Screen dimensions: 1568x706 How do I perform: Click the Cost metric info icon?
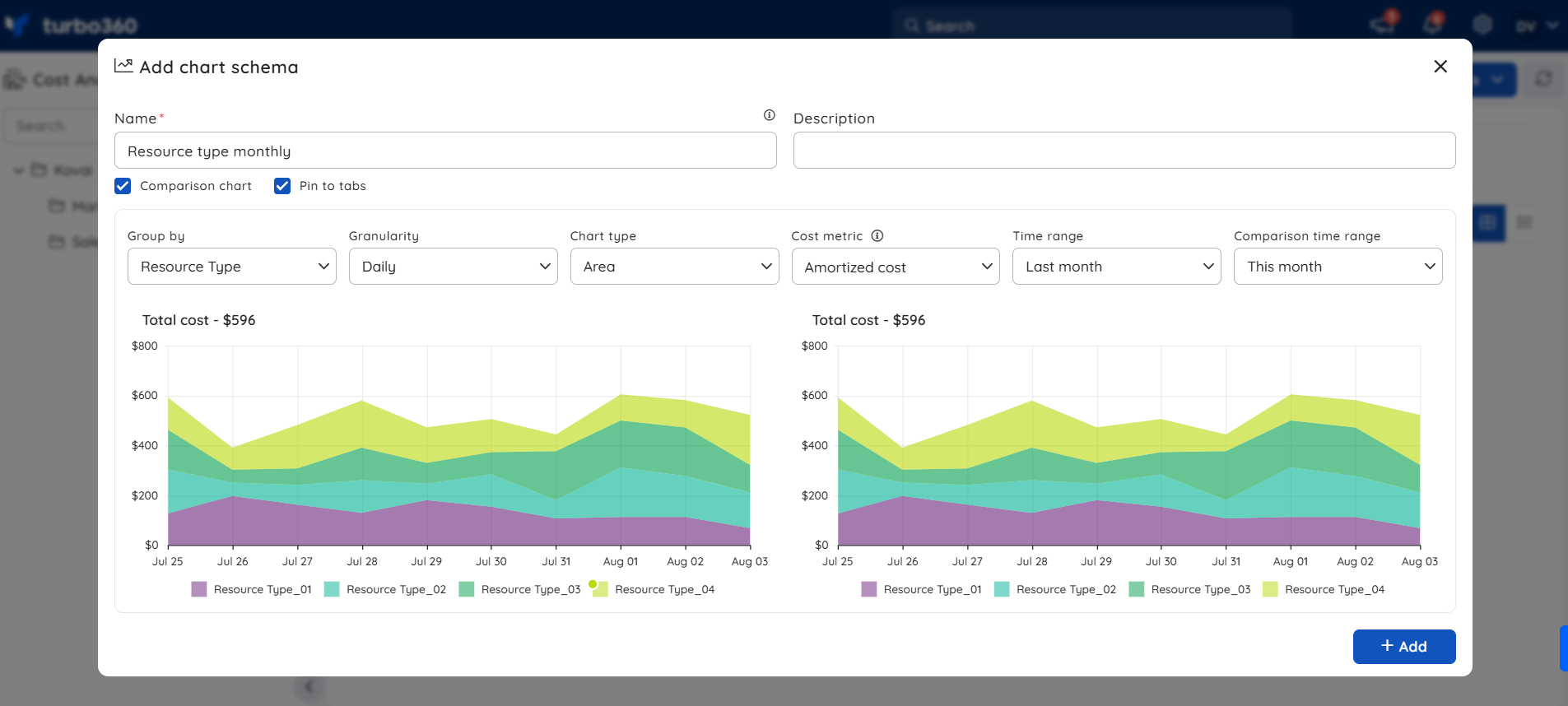(877, 235)
